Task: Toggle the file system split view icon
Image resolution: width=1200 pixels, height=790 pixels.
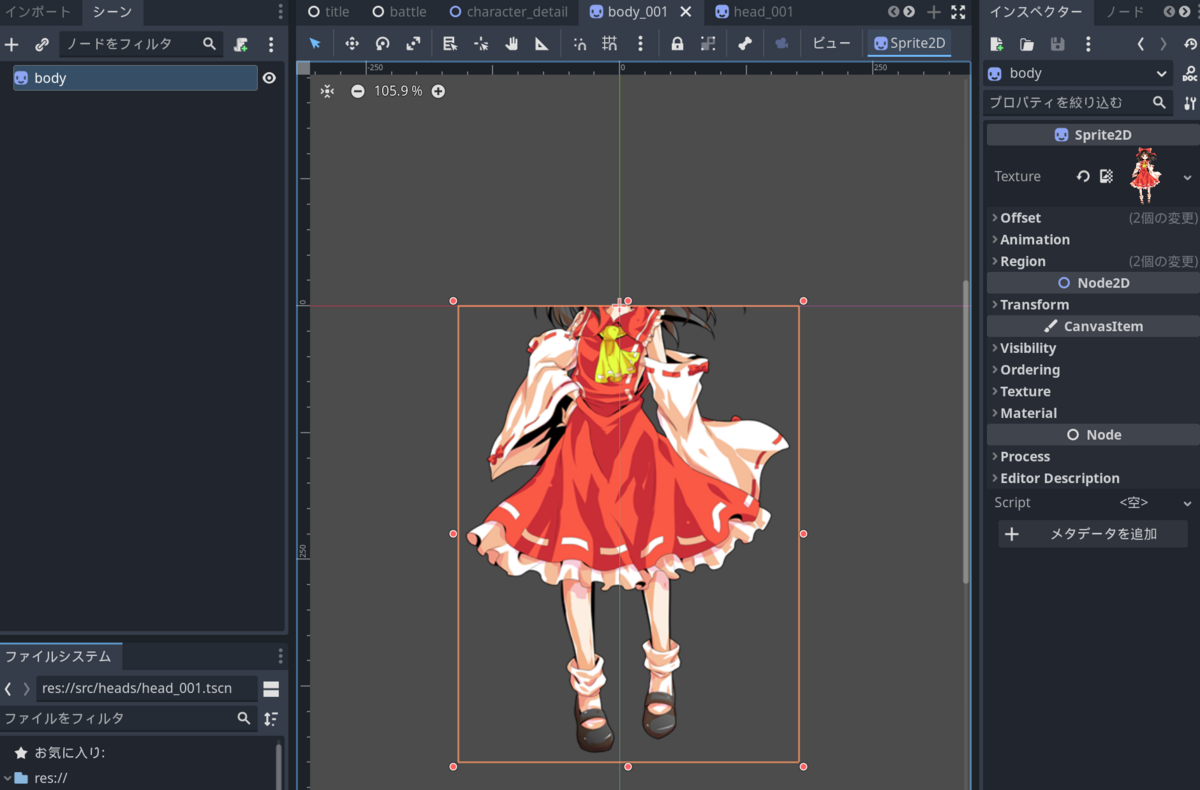Action: click(271, 689)
